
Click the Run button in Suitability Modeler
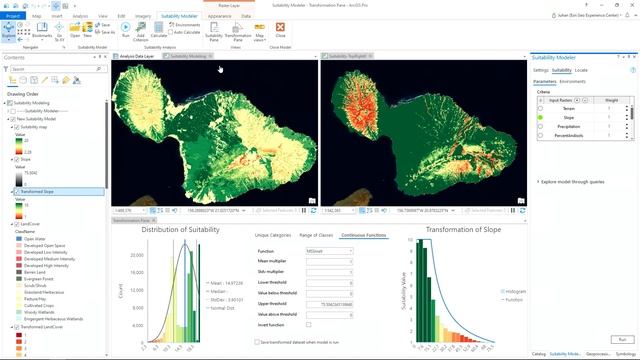622,340
